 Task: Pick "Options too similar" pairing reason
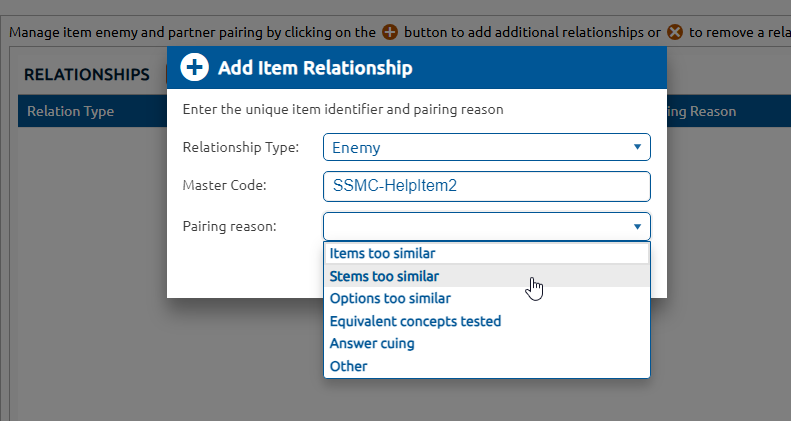pos(390,299)
